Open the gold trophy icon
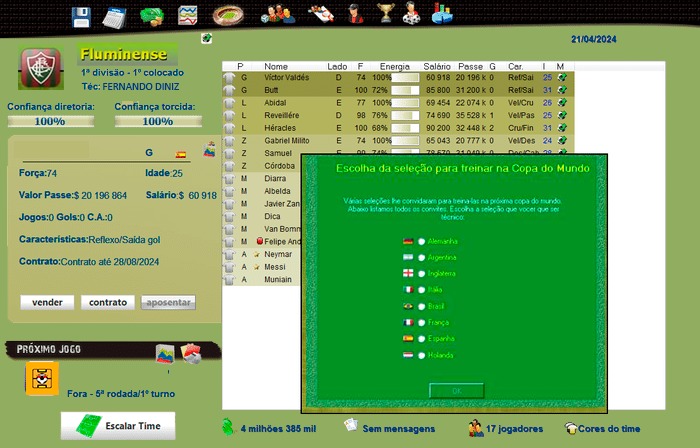 tap(386, 12)
